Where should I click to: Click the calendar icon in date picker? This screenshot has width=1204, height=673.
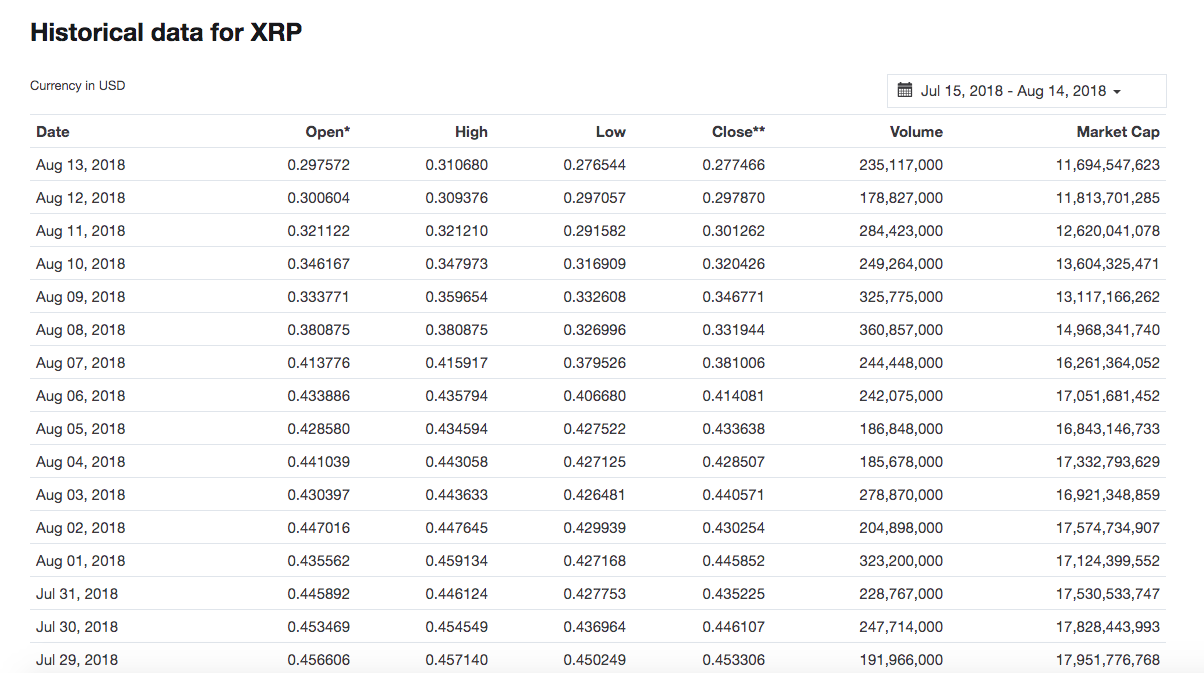tap(905, 91)
